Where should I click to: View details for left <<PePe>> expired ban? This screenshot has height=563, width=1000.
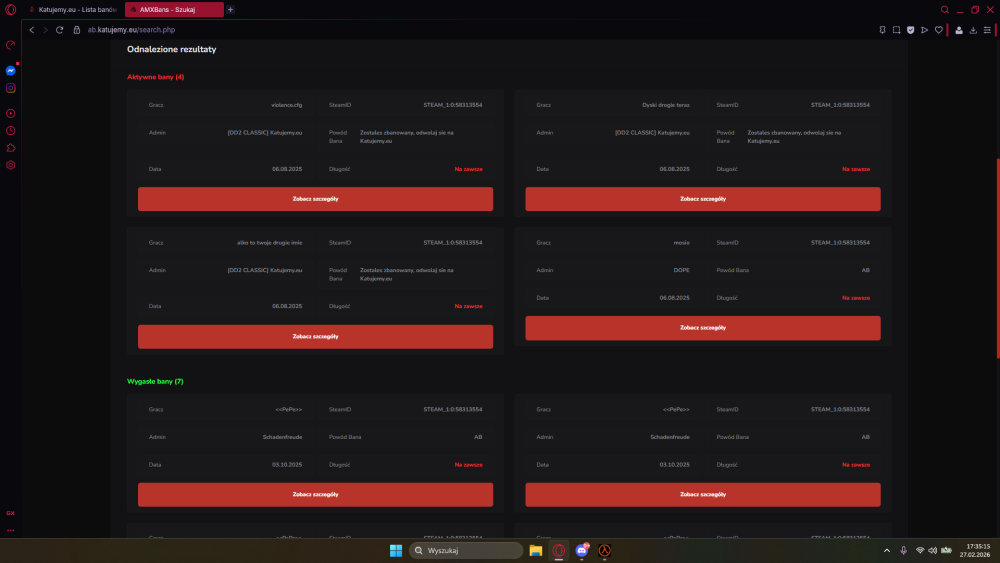[315, 495]
